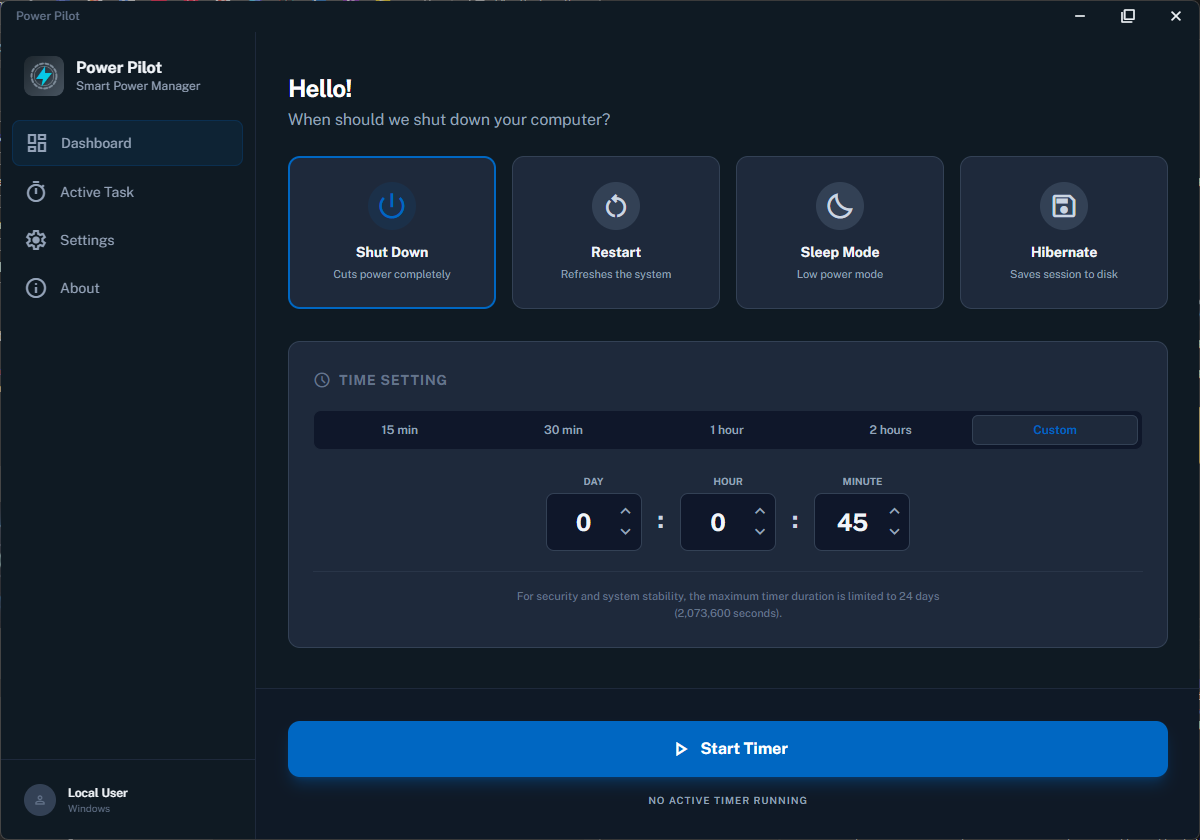The width and height of the screenshot is (1200, 840).
Task: Decrease the Hour value with down arrow
Action: coord(760,532)
